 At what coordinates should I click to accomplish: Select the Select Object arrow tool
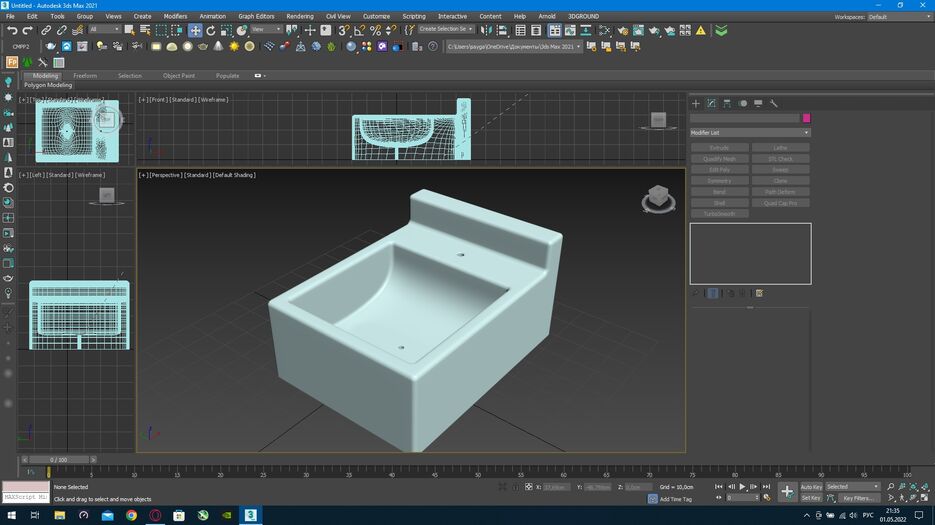(x=129, y=30)
